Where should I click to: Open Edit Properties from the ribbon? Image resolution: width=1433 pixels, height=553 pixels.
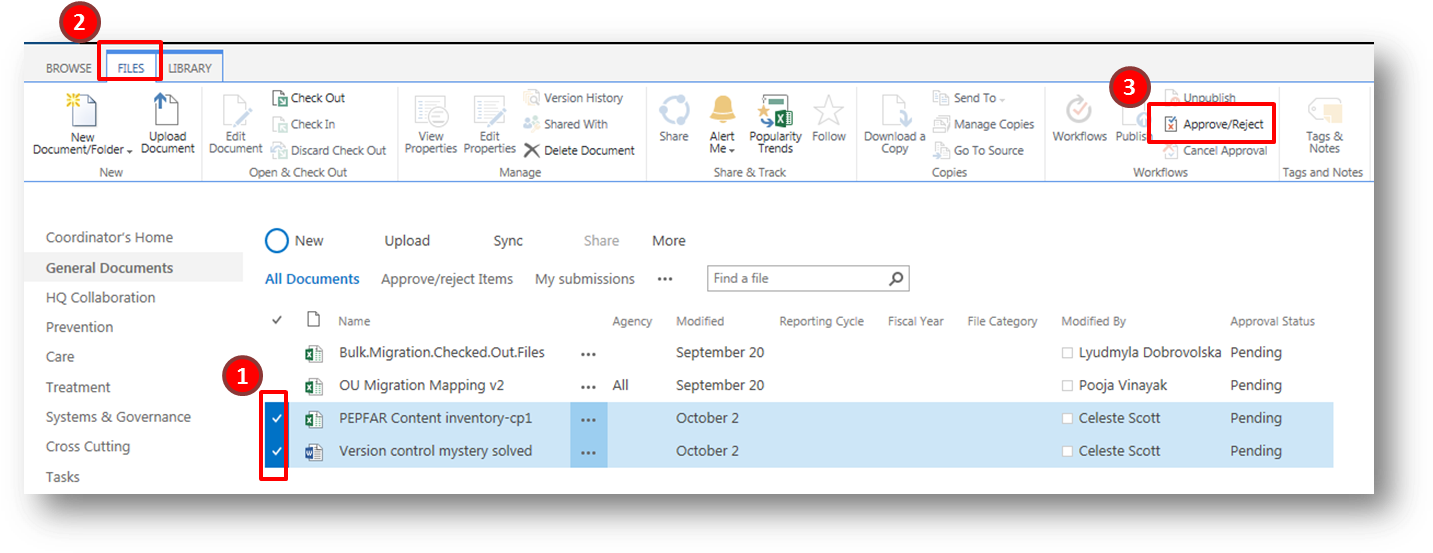489,124
